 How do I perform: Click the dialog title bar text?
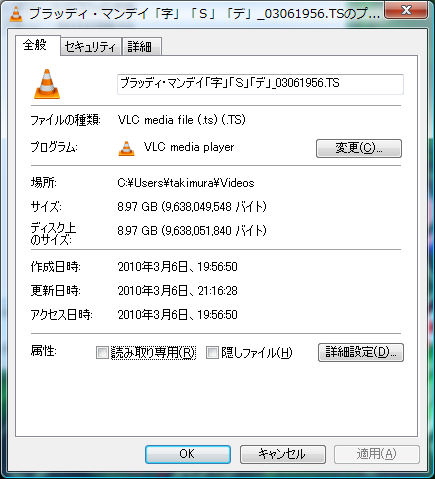pos(204,14)
